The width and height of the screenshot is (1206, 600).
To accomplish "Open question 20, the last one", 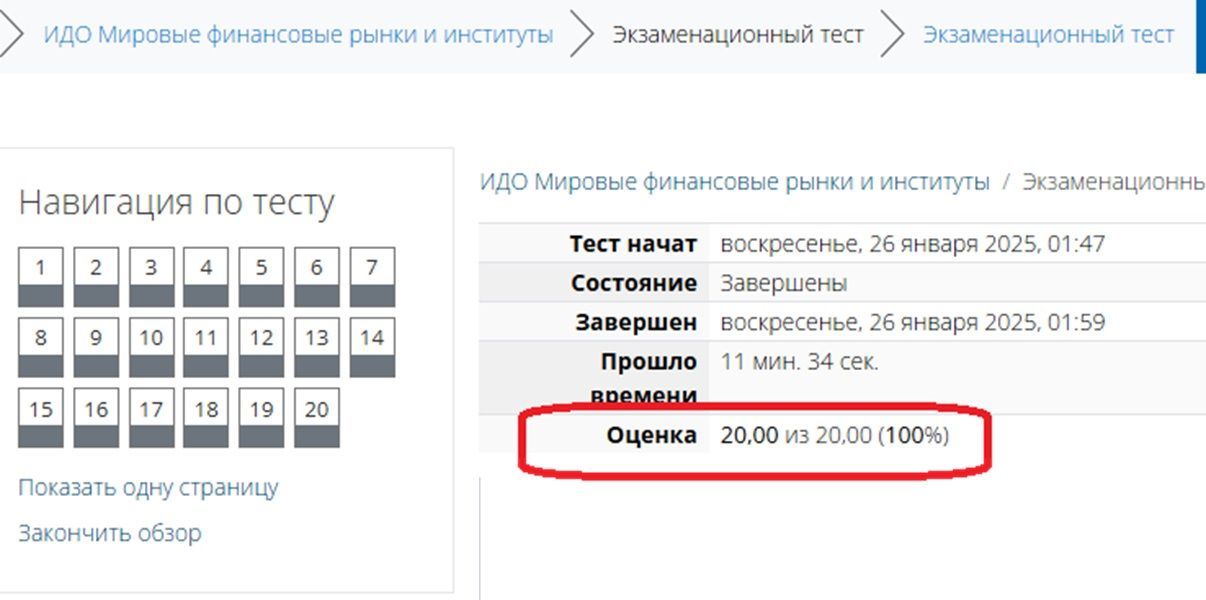I will tap(317, 418).
